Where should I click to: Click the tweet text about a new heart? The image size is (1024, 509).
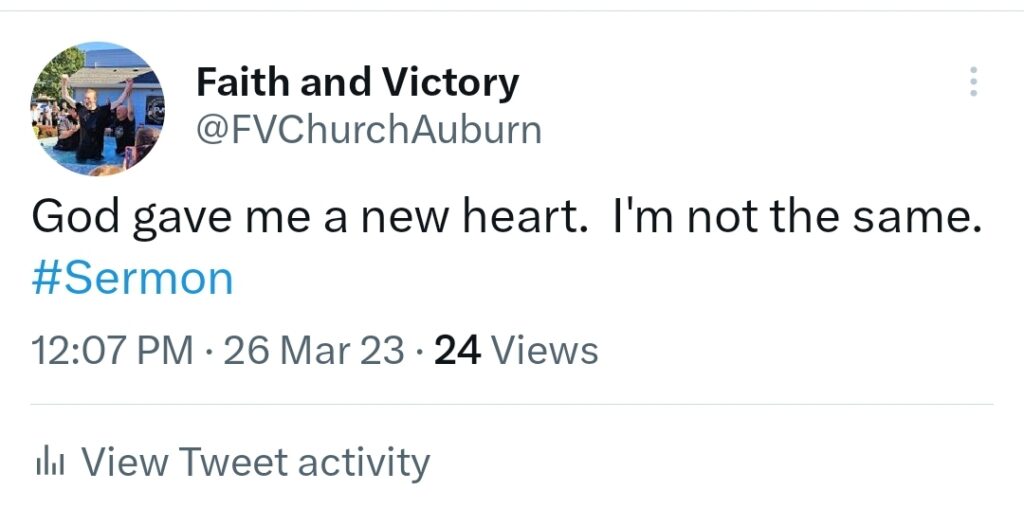pos(507,218)
